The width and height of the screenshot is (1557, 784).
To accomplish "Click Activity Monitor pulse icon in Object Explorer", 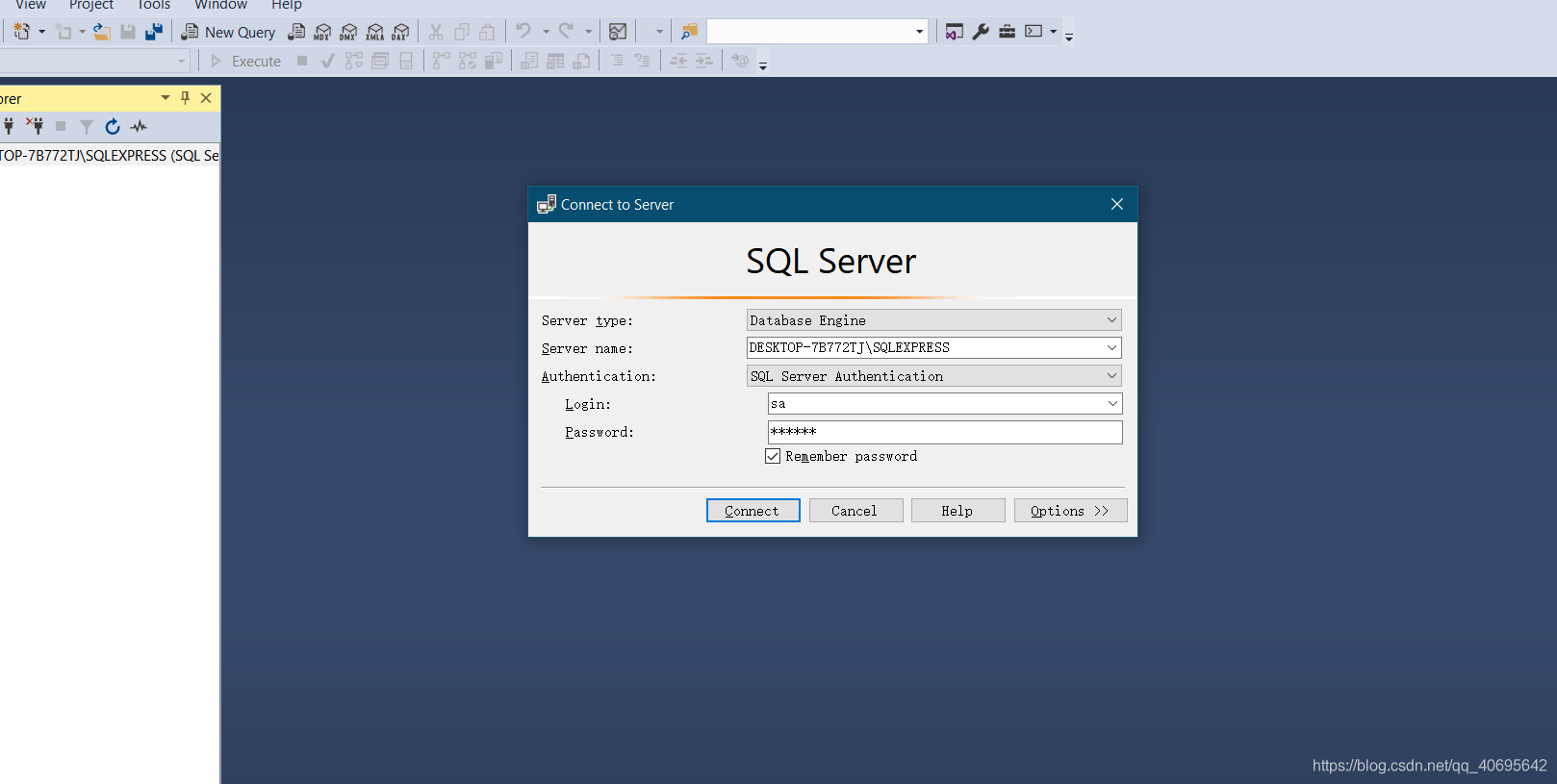I will click(x=139, y=126).
